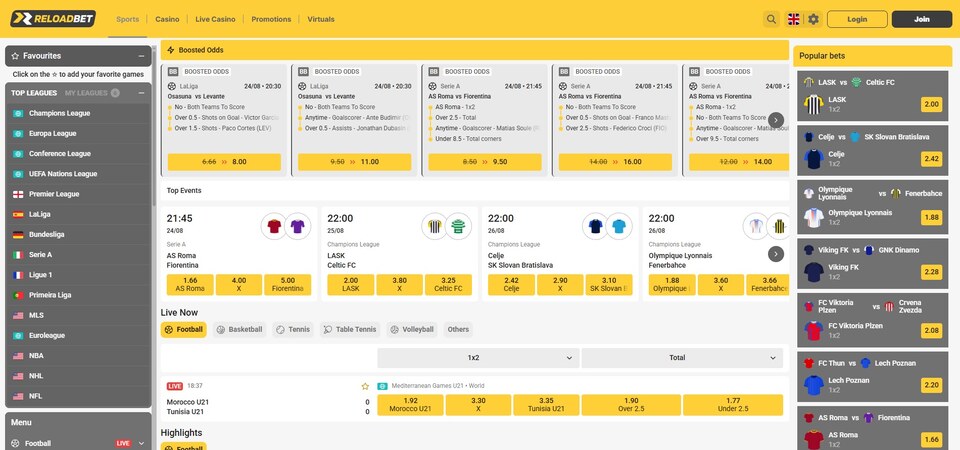The width and height of the screenshot is (960, 450).
Task: Select Olympique Lyonnais 1.88 popular bet
Action: tap(932, 217)
